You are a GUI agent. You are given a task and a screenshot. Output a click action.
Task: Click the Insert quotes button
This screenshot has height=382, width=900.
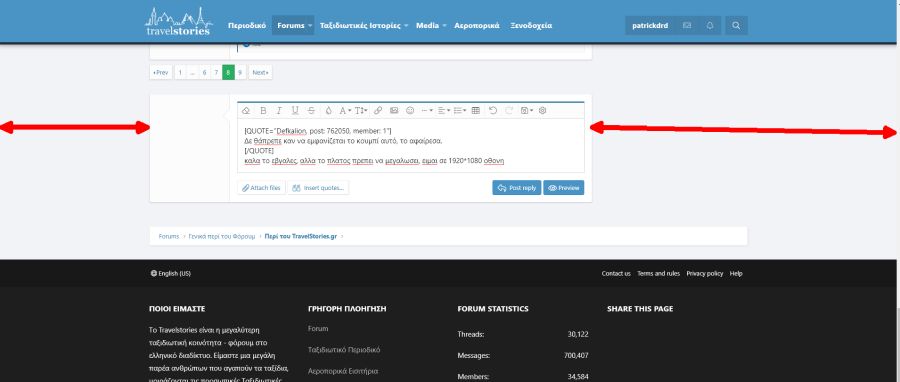click(318, 188)
